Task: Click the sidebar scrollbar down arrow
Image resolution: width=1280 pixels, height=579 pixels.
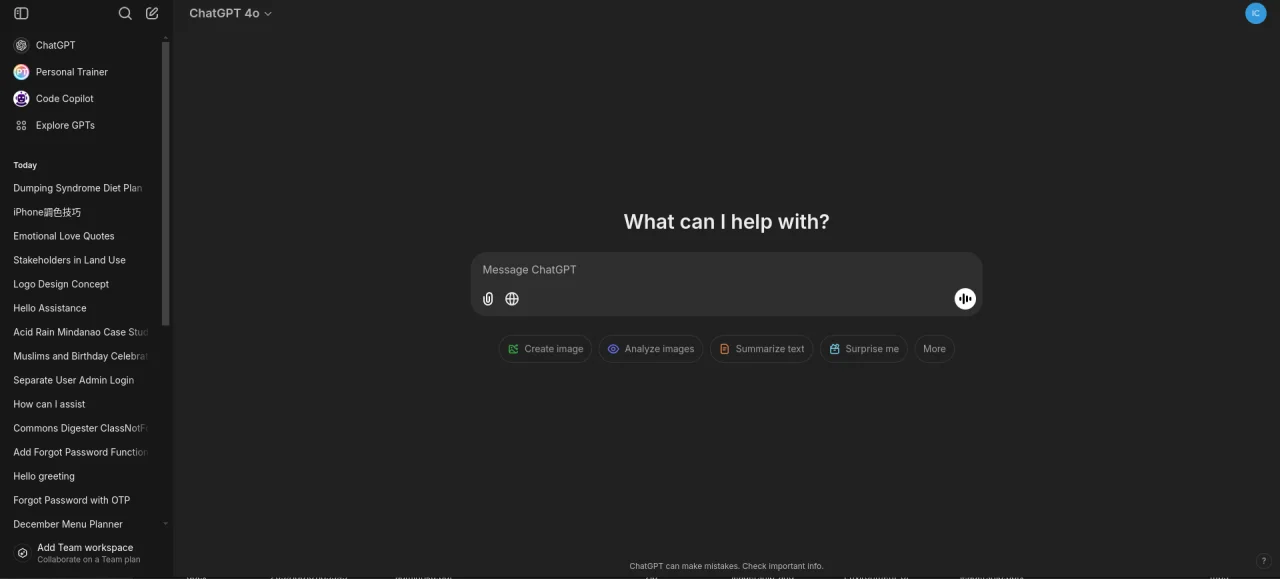Action: (x=166, y=524)
